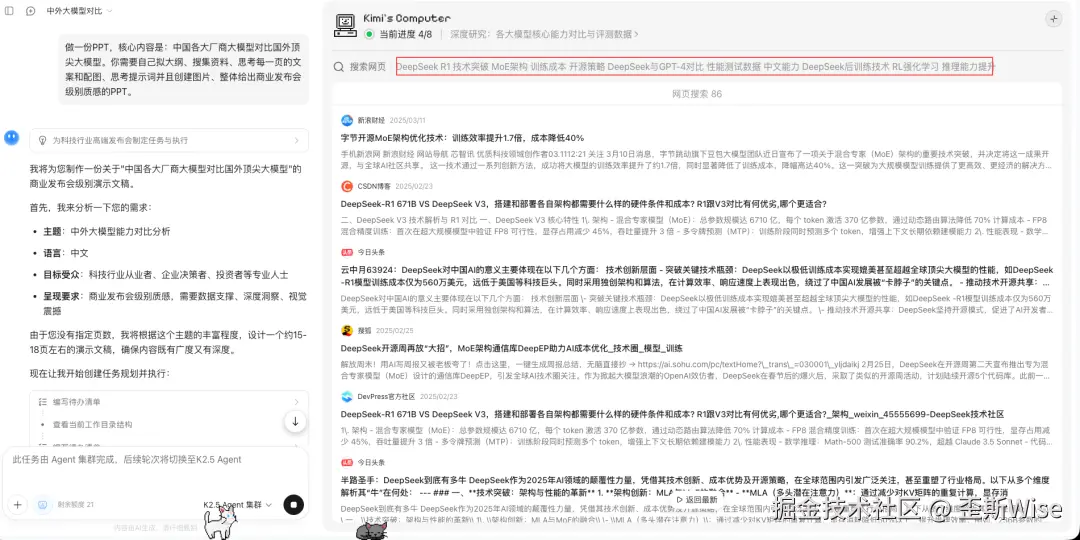This screenshot has height=540, width=1080.
Task: Open DeepSeek开源周再放"大招" DeepEP result
Action: click(511, 349)
